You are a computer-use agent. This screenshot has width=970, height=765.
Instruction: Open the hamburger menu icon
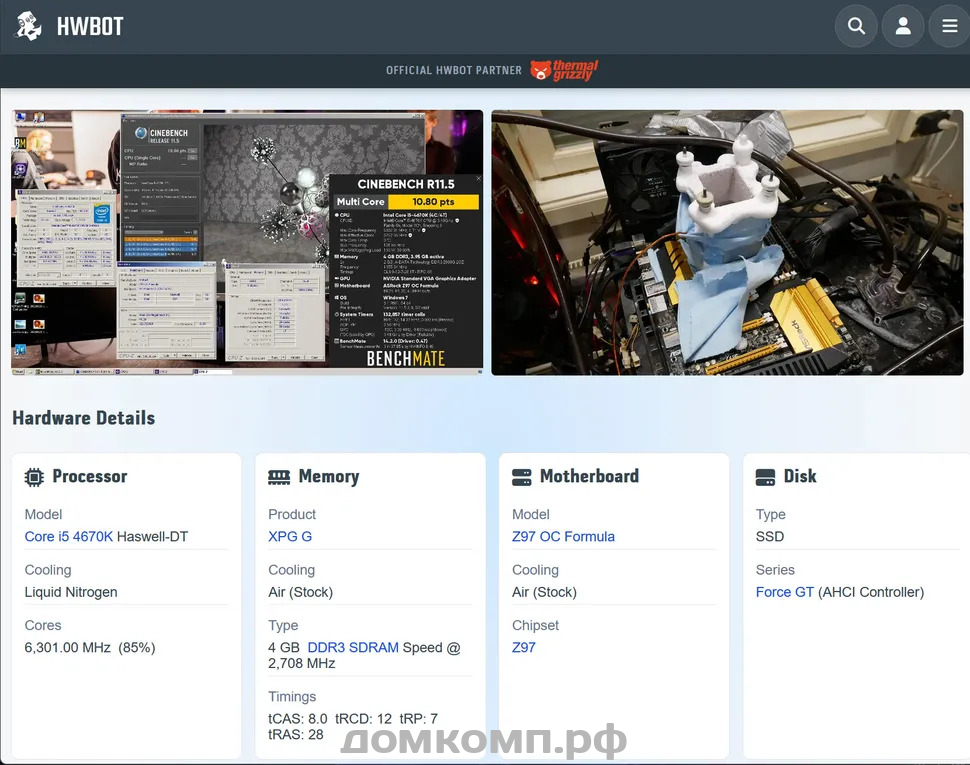[950, 26]
